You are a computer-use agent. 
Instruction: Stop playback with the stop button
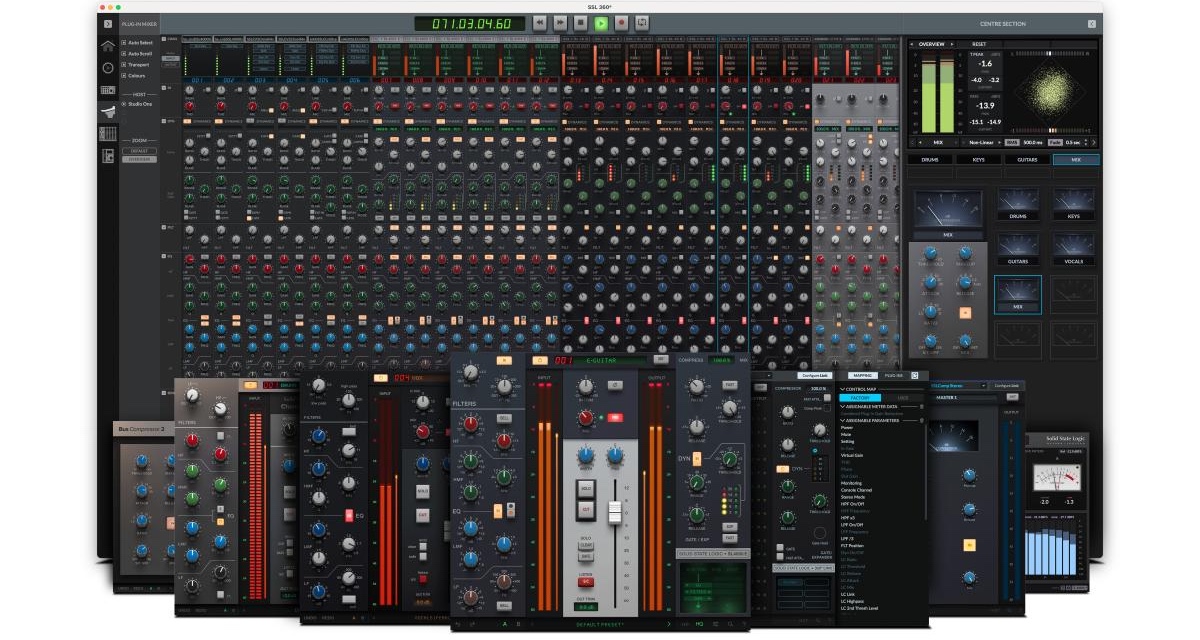click(x=580, y=22)
